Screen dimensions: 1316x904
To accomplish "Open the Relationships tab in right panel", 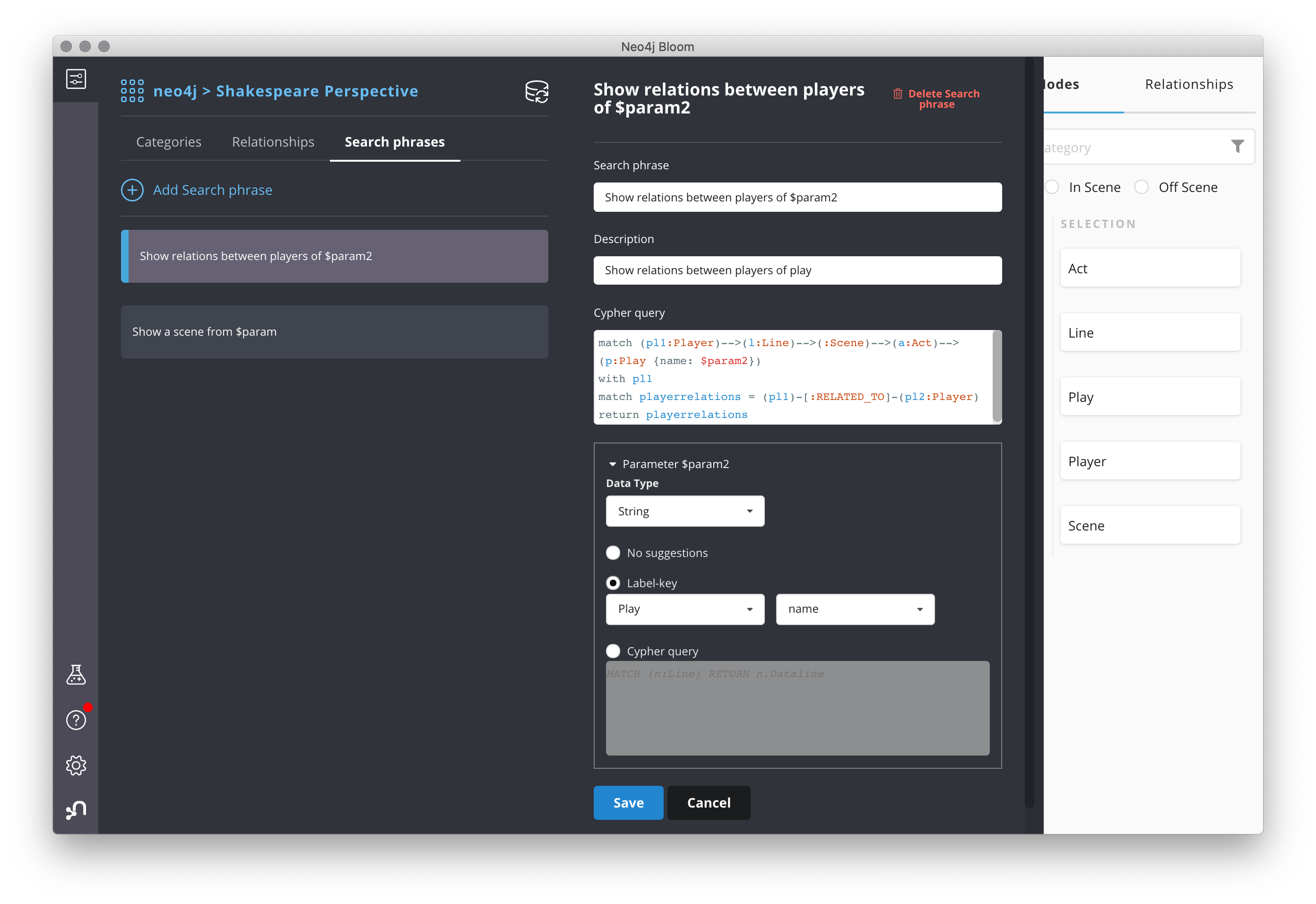I will [1188, 85].
